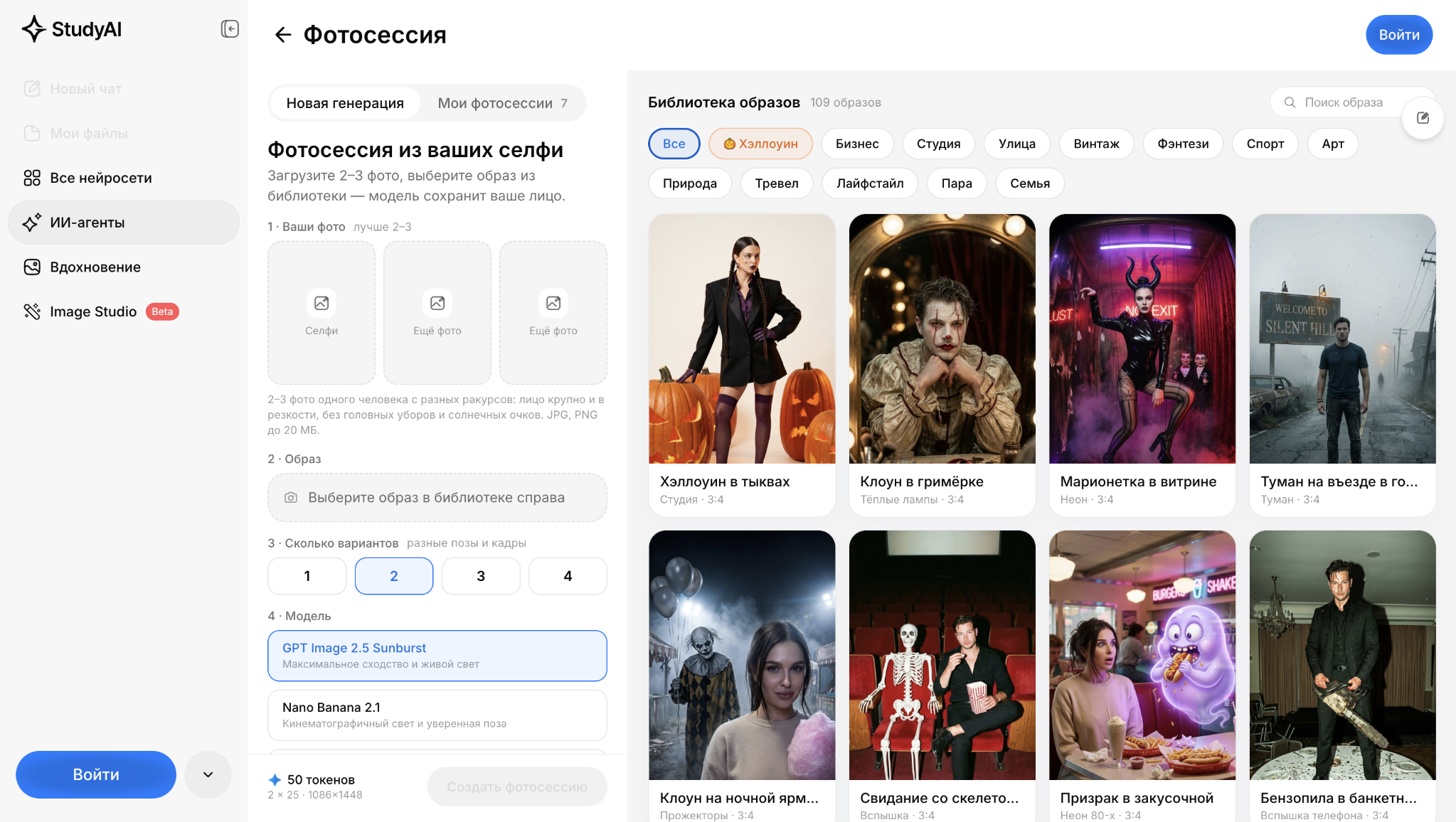Filter looks by Семья

(x=1030, y=183)
